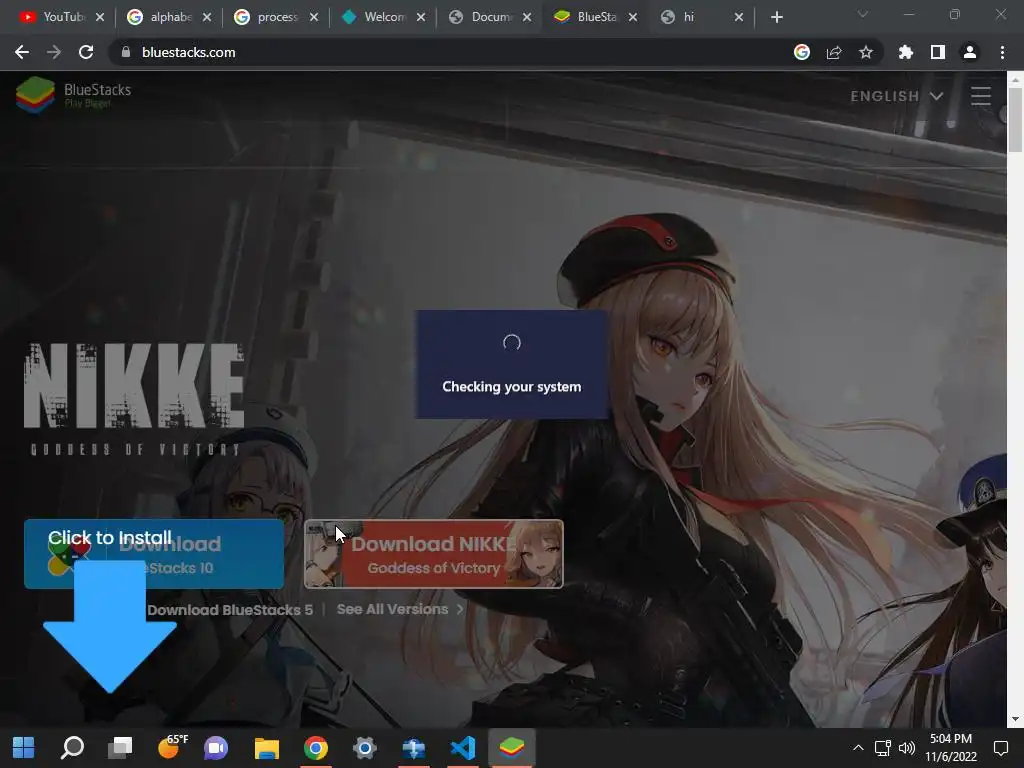Close the YouTube tab

click(x=100, y=17)
